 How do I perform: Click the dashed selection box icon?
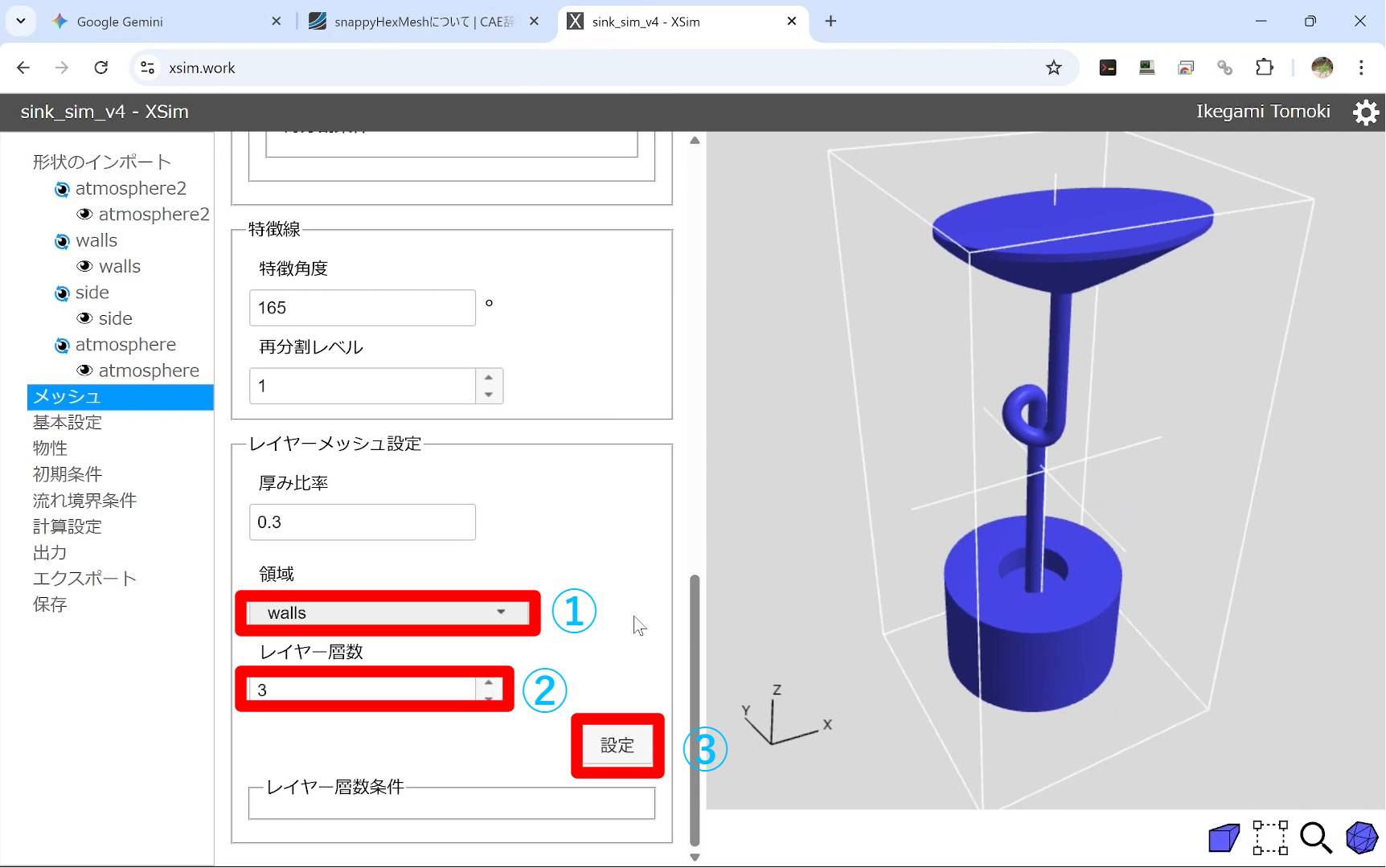(x=1270, y=838)
